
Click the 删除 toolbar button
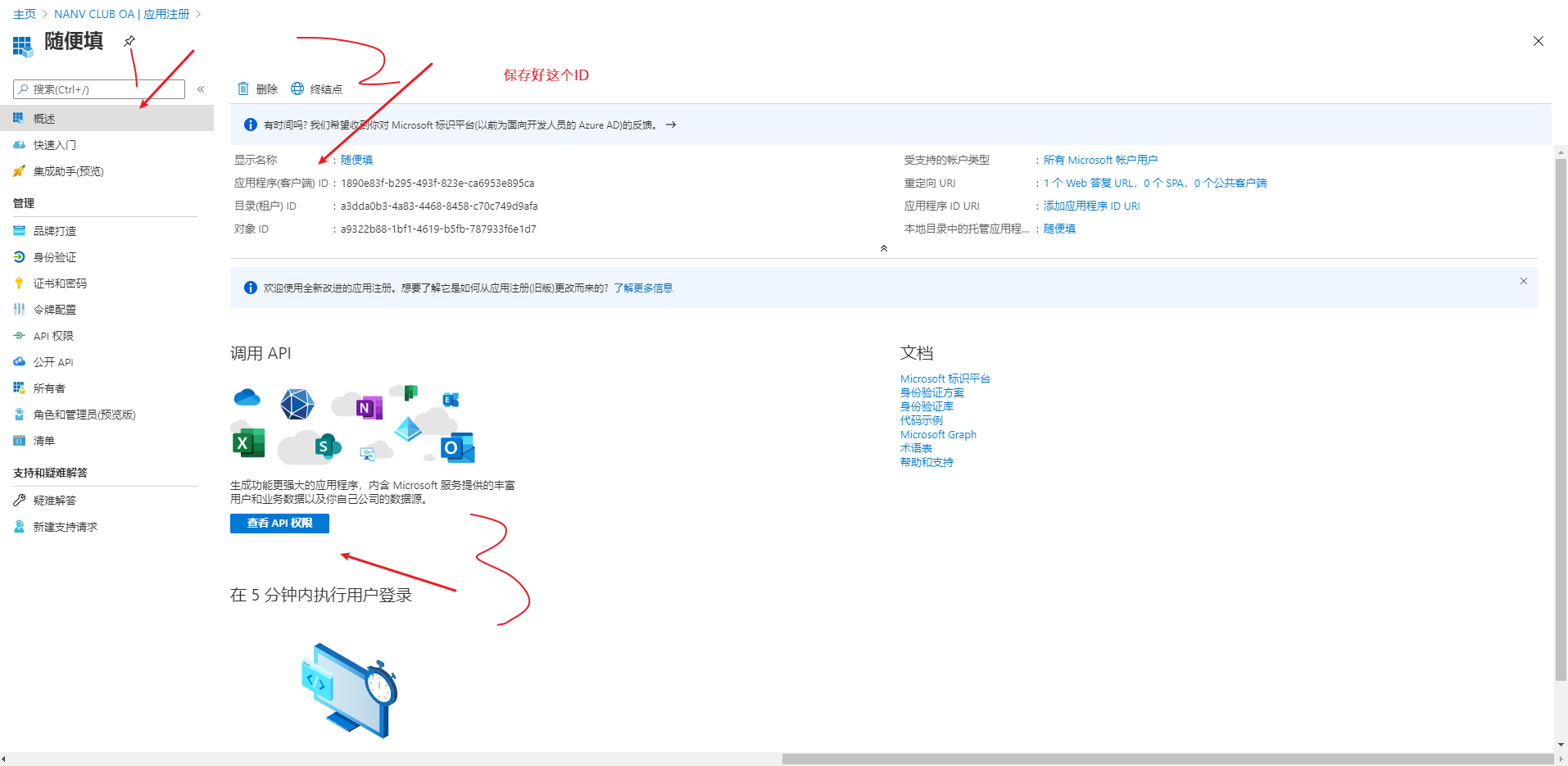(x=257, y=88)
